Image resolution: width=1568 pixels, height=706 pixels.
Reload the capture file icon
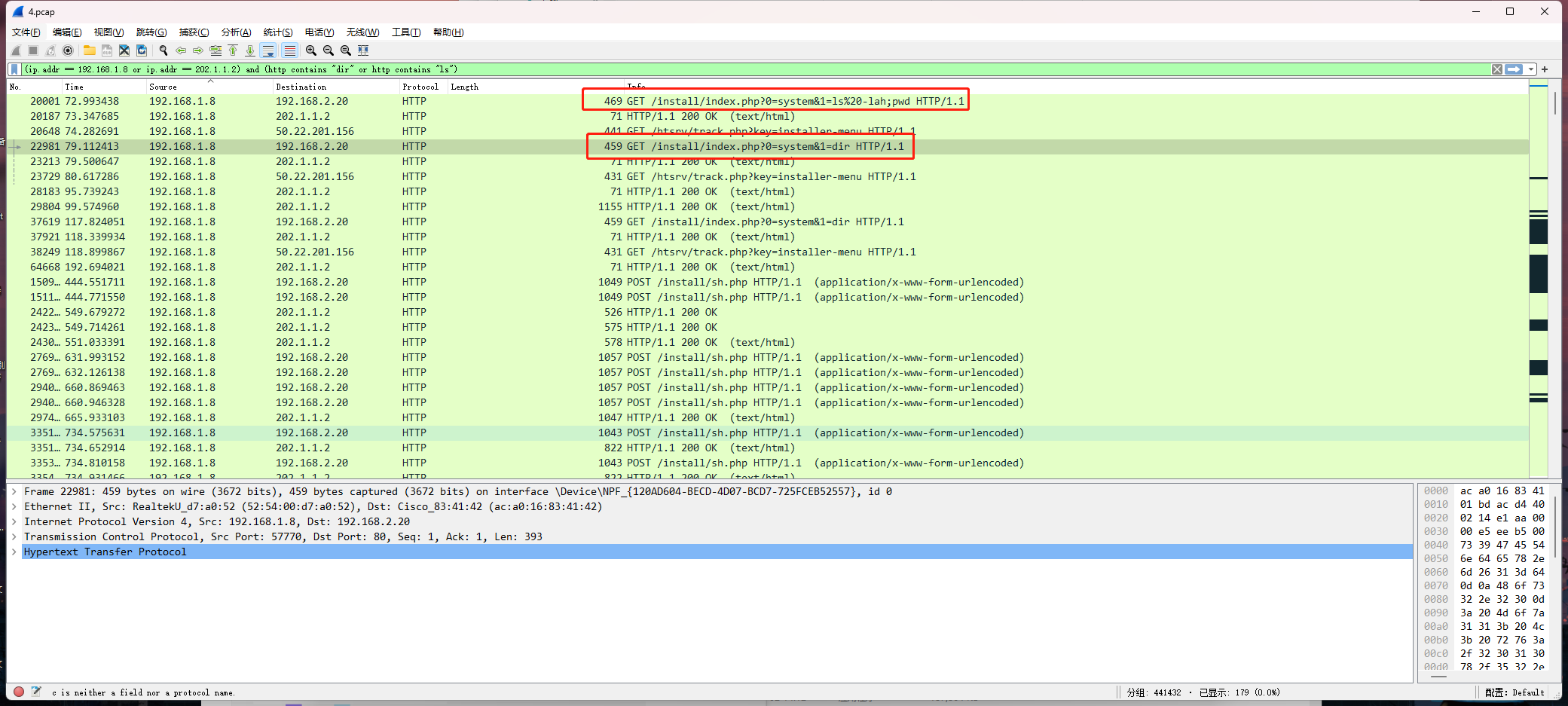(142, 50)
